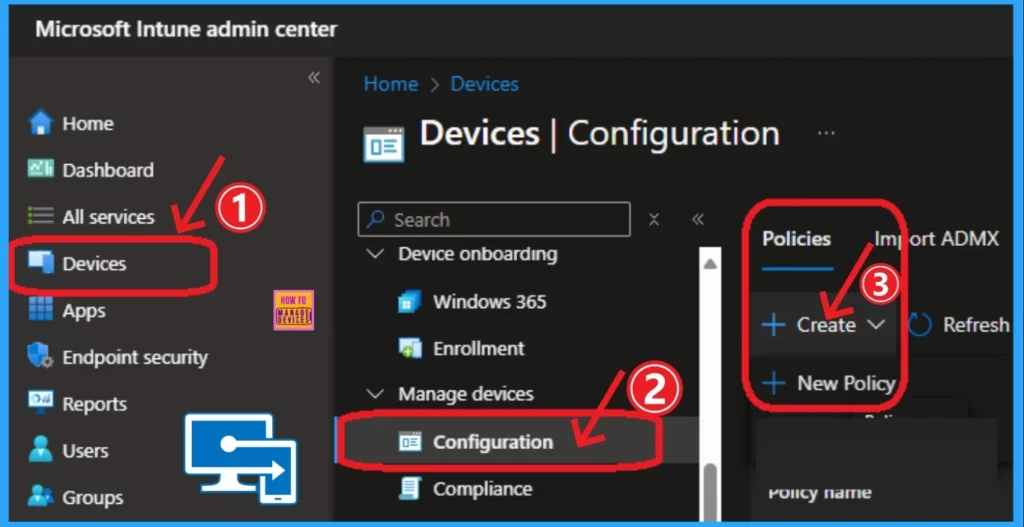Click the Home house icon in sidebar
Image resolution: width=1024 pixels, height=527 pixels.
[40, 123]
